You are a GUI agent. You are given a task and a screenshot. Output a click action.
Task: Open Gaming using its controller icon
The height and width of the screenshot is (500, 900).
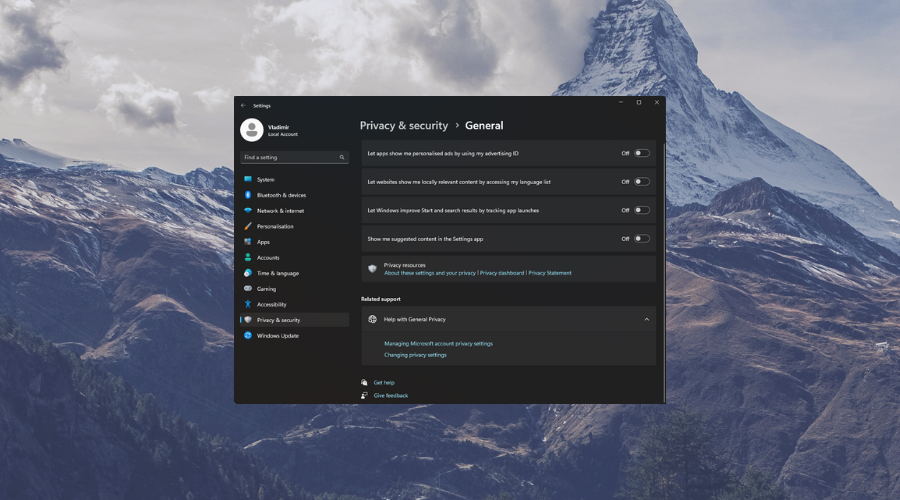248,289
